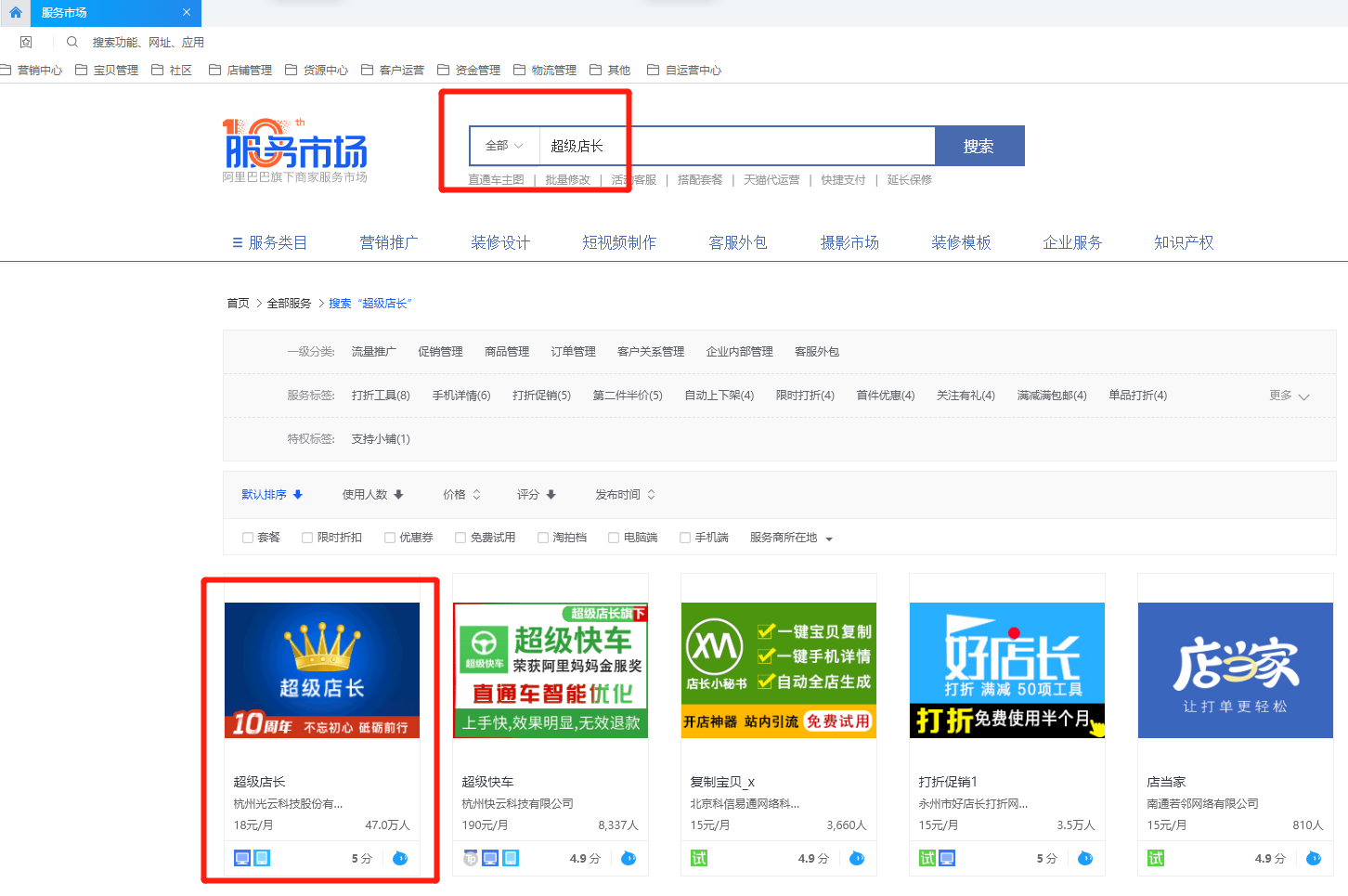Click Wangwang chat icon on 打折促销1 card
The image size is (1348, 896).
[x=1085, y=858]
